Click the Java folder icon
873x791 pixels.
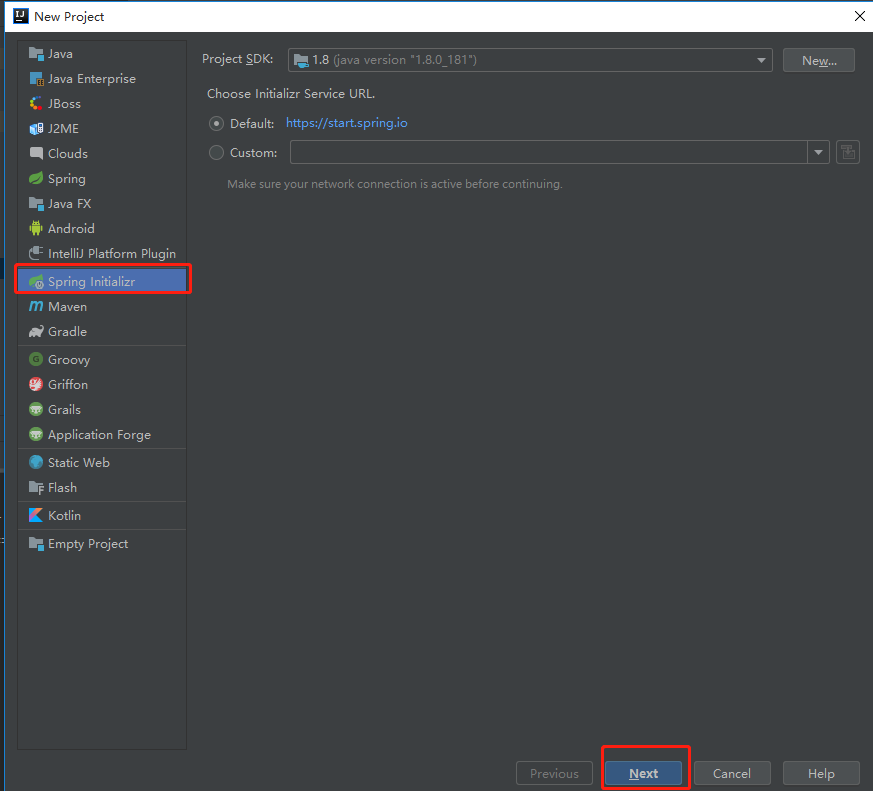pyautogui.click(x=36, y=54)
